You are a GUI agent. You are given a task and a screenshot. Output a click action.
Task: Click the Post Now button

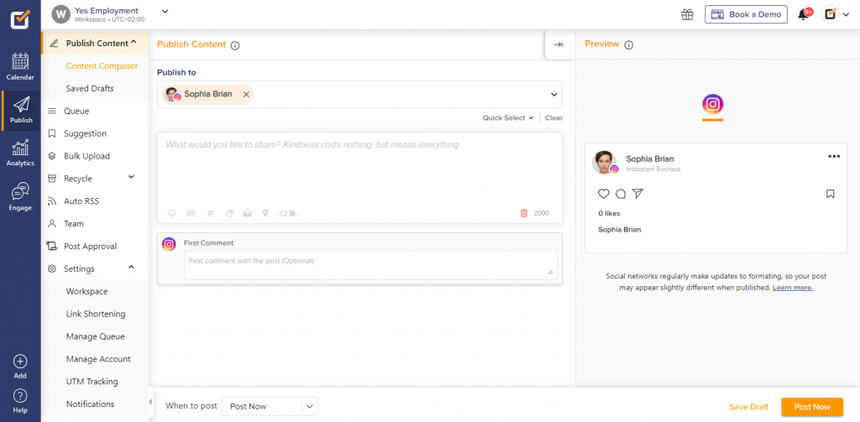(812, 407)
